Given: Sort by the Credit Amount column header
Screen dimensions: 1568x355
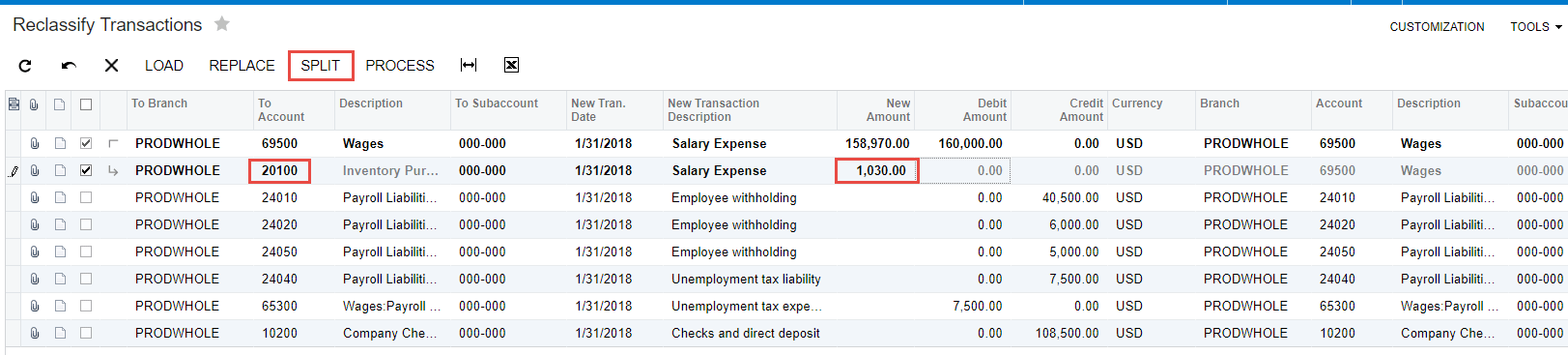Looking at the screenshot, I should click(1059, 110).
